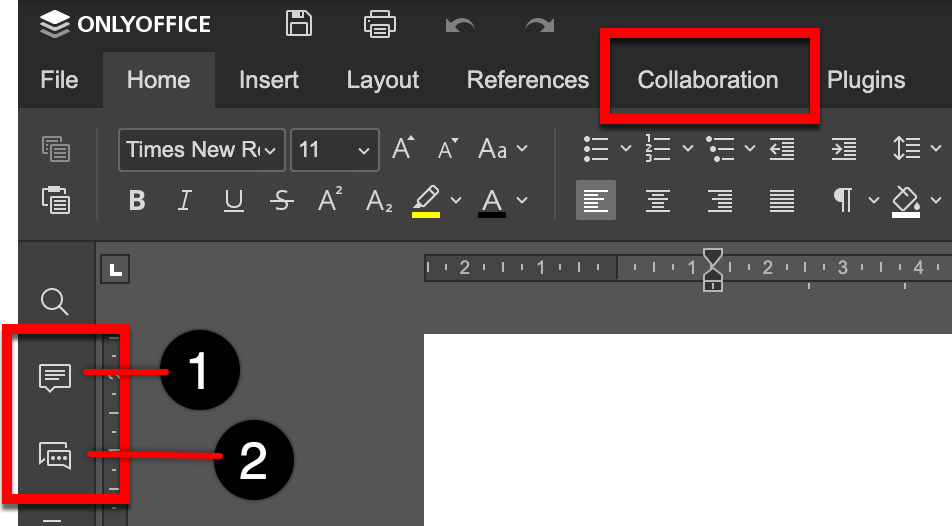Open the Search magnifier in sidebar
Screen dimensions: 952x526
pyautogui.click(x=54, y=301)
